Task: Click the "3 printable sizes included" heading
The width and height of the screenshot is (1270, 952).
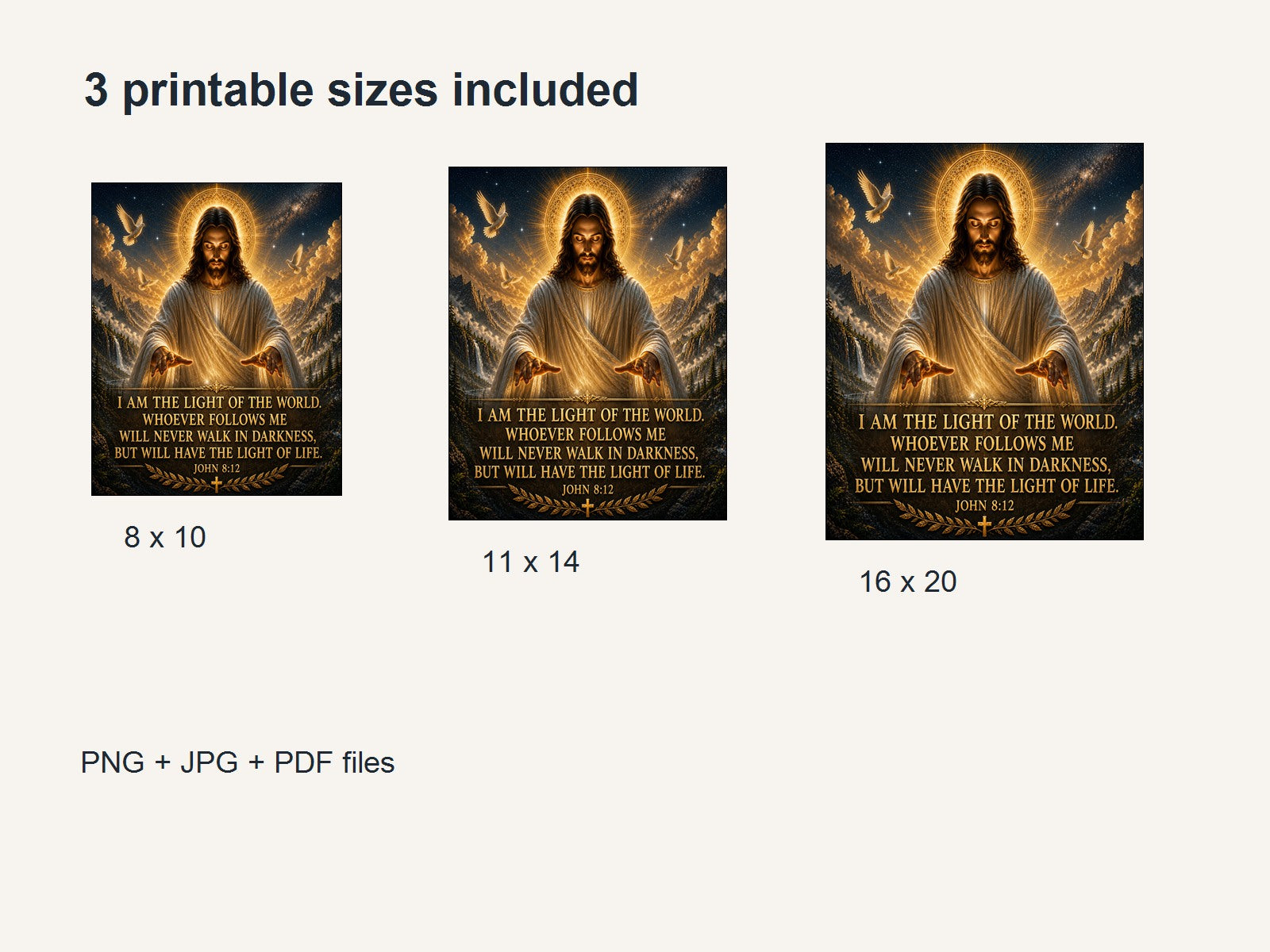Action: point(361,90)
